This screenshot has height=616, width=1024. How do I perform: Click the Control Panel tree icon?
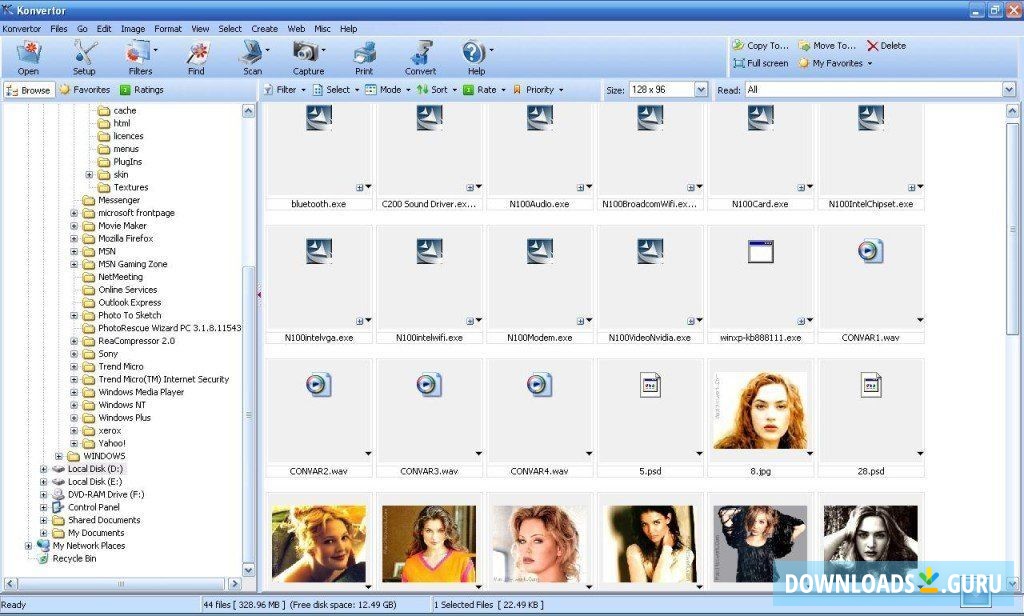tap(58, 508)
